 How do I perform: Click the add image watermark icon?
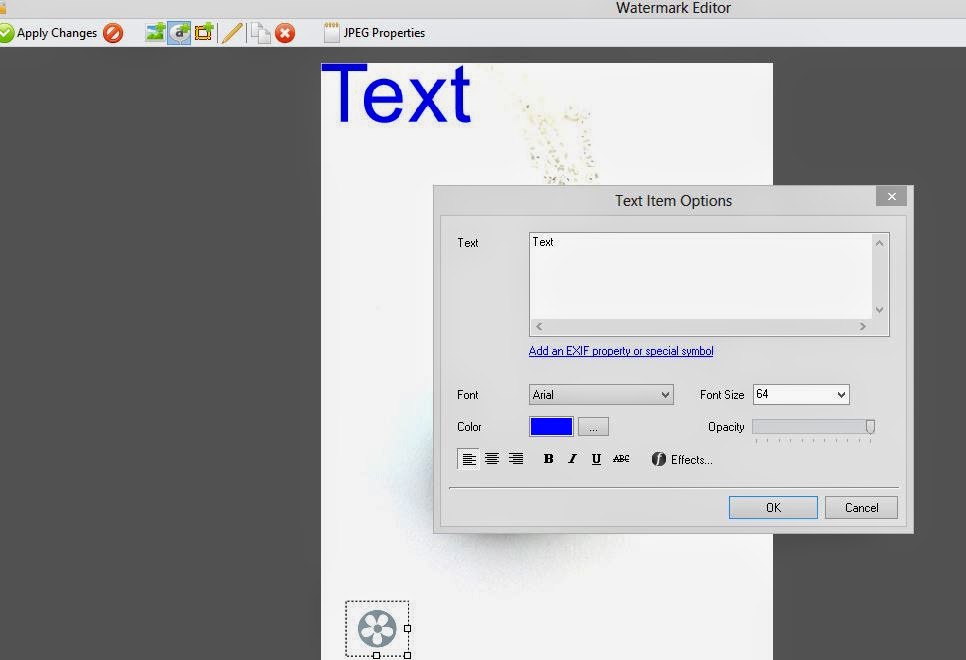pos(155,33)
